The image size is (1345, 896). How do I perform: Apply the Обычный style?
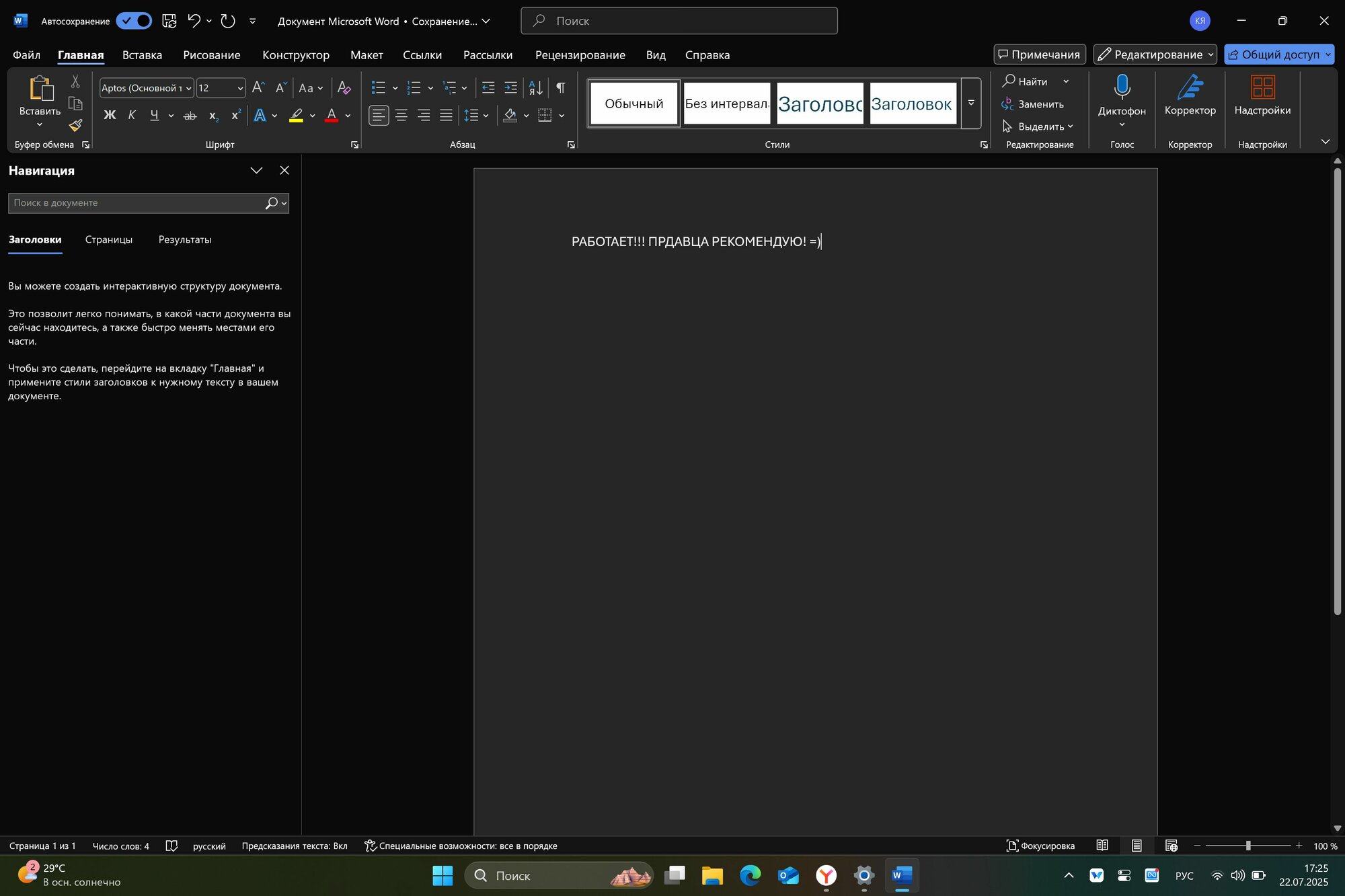[x=634, y=104]
